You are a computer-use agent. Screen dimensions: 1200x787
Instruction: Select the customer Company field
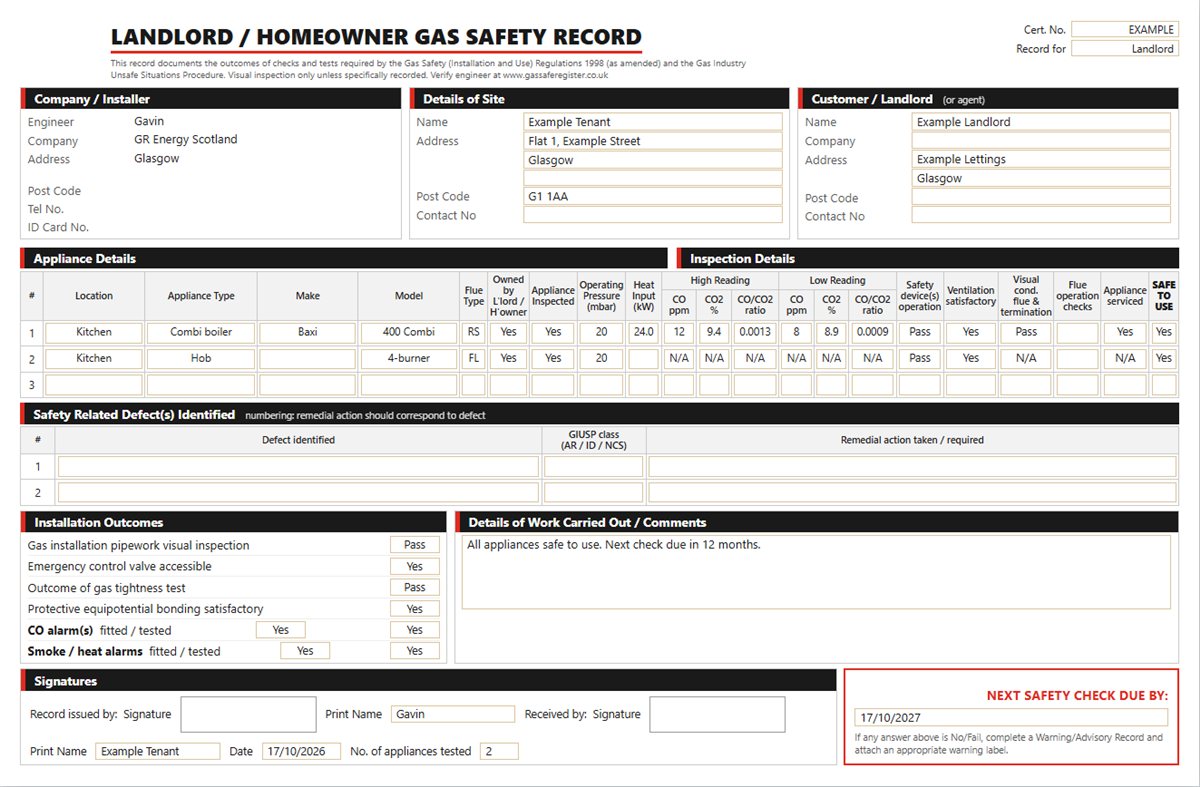tap(1041, 141)
